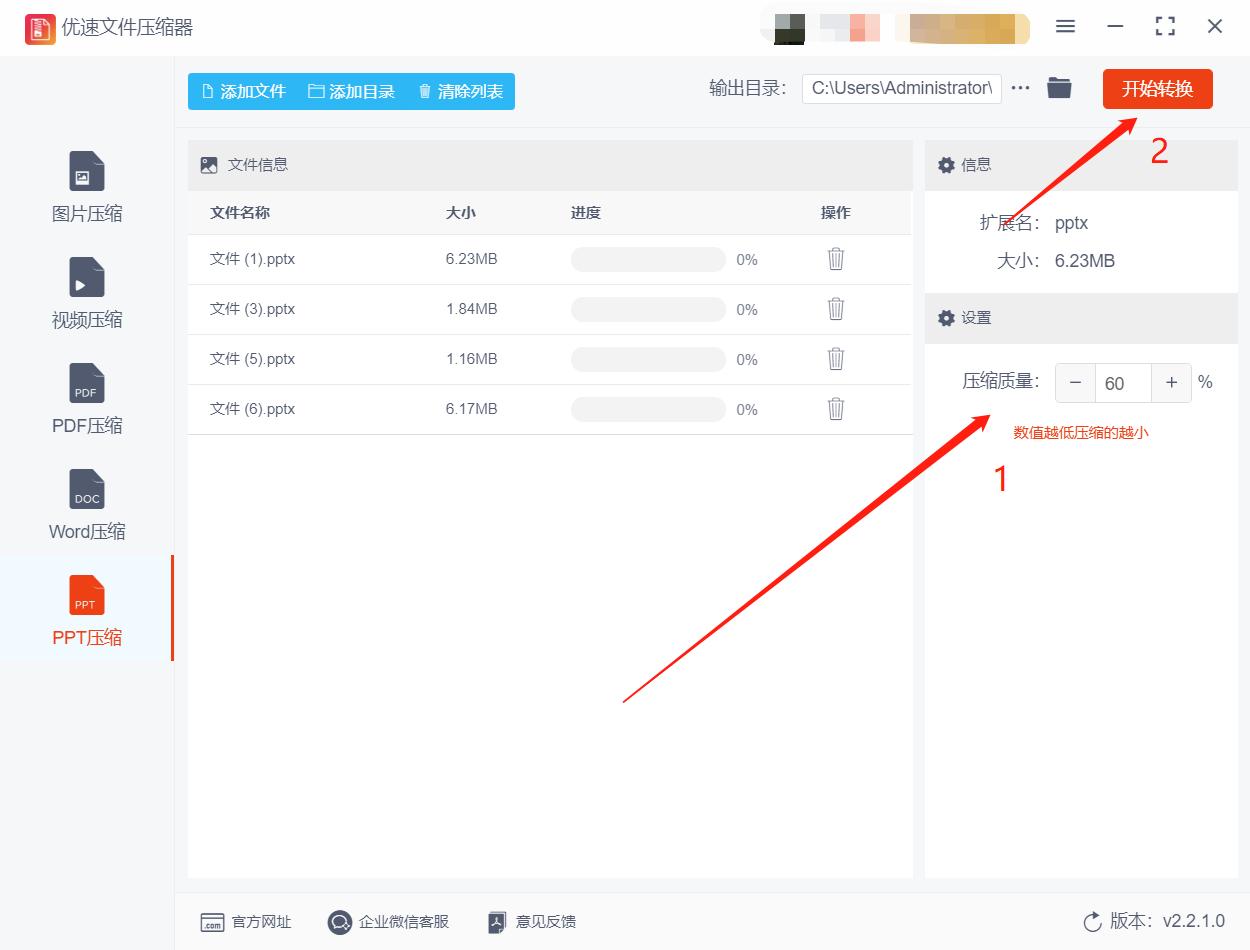This screenshot has width=1250, height=950.
Task: Decrease compression quality with the minus stepper
Action: click(x=1075, y=382)
